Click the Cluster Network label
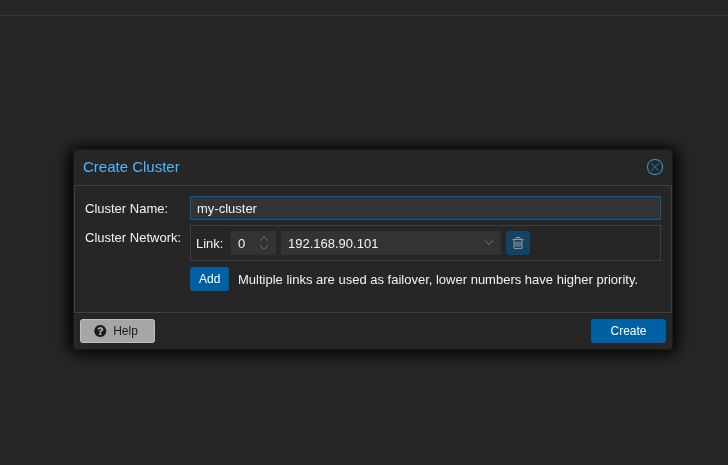The height and width of the screenshot is (465, 728). 133,237
